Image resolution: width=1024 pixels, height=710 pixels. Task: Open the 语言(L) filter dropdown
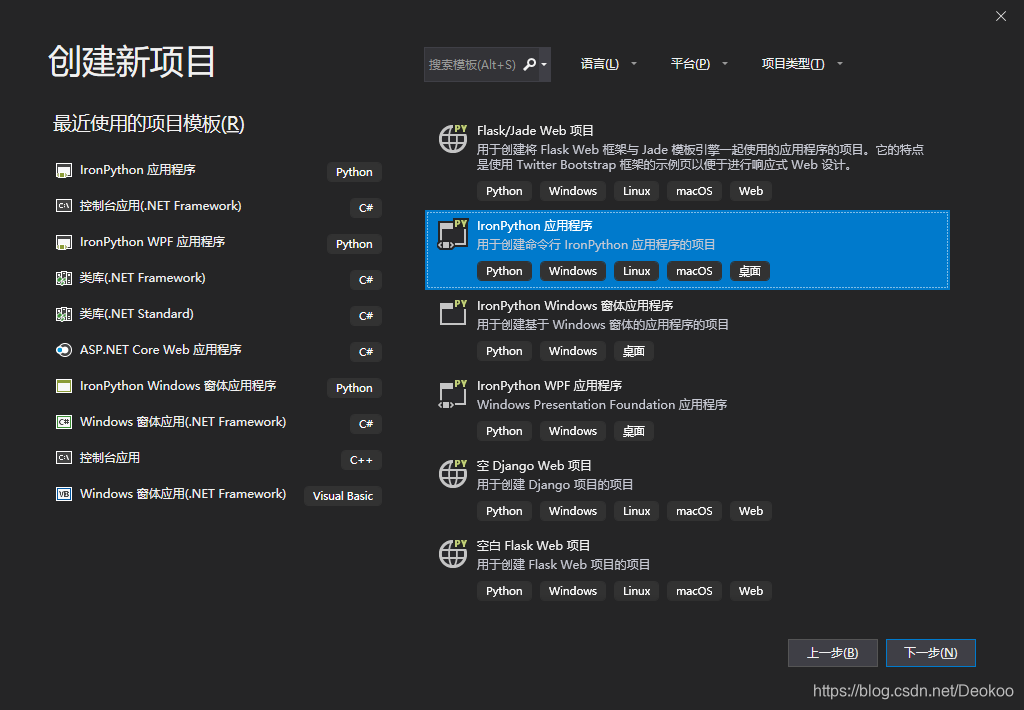point(608,64)
